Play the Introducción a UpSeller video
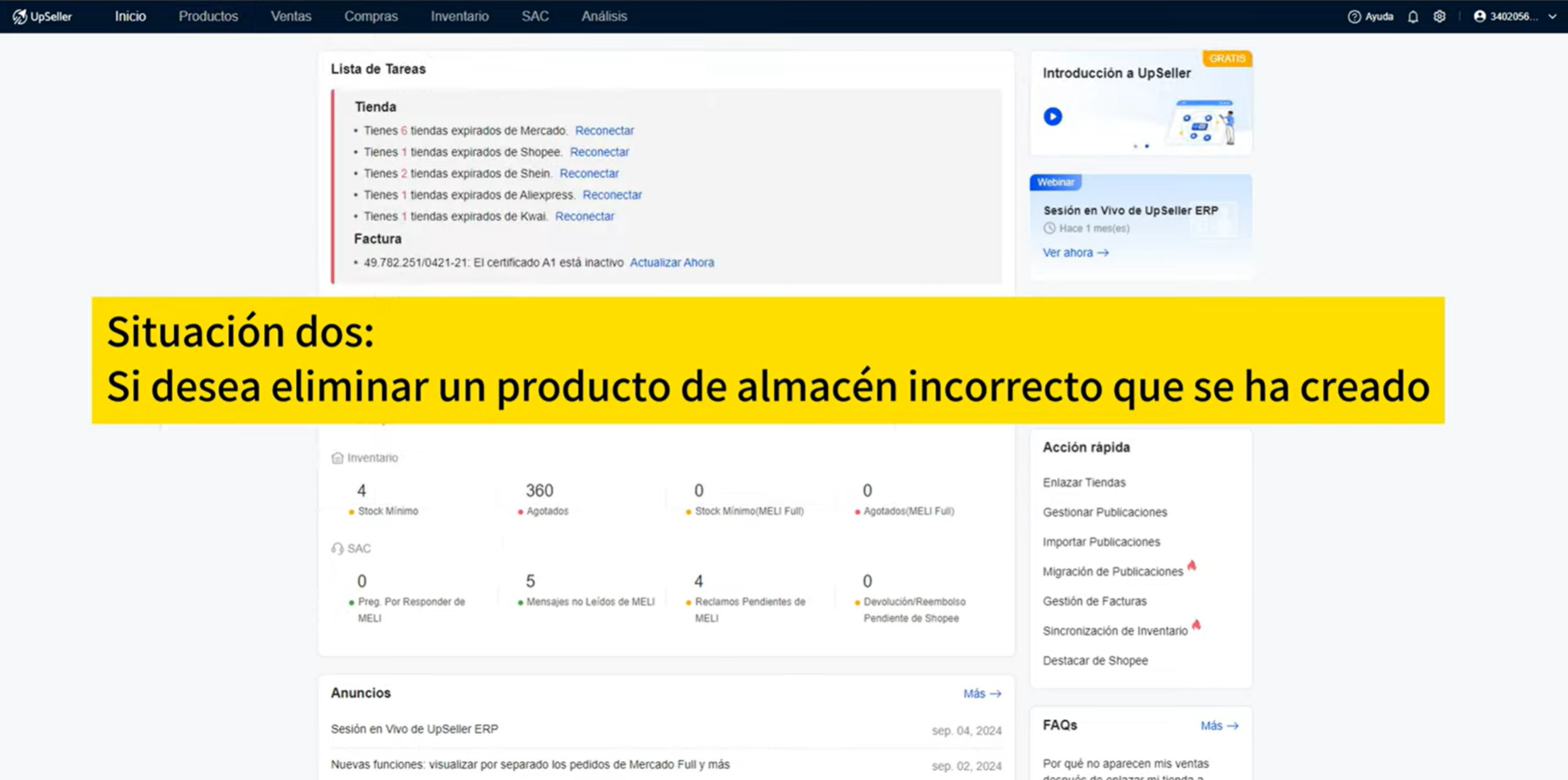The height and width of the screenshot is (780, 1568). 1052,116
